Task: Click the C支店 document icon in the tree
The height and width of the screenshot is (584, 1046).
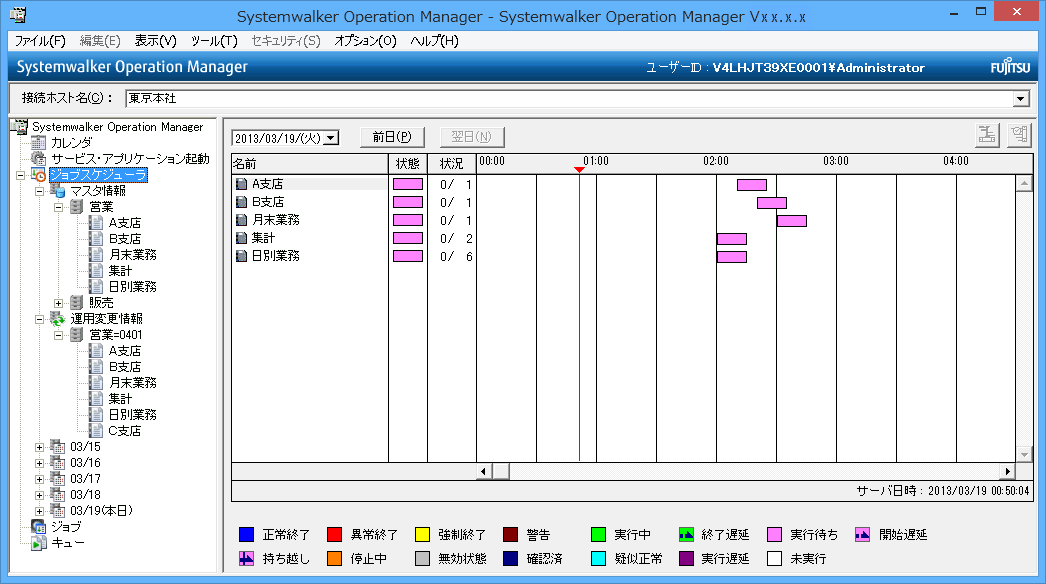Action: (97, 430)
